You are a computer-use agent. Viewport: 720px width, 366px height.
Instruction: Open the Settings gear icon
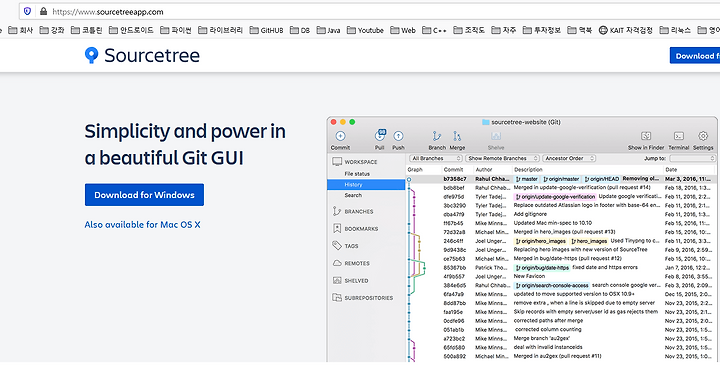point(703,136)
